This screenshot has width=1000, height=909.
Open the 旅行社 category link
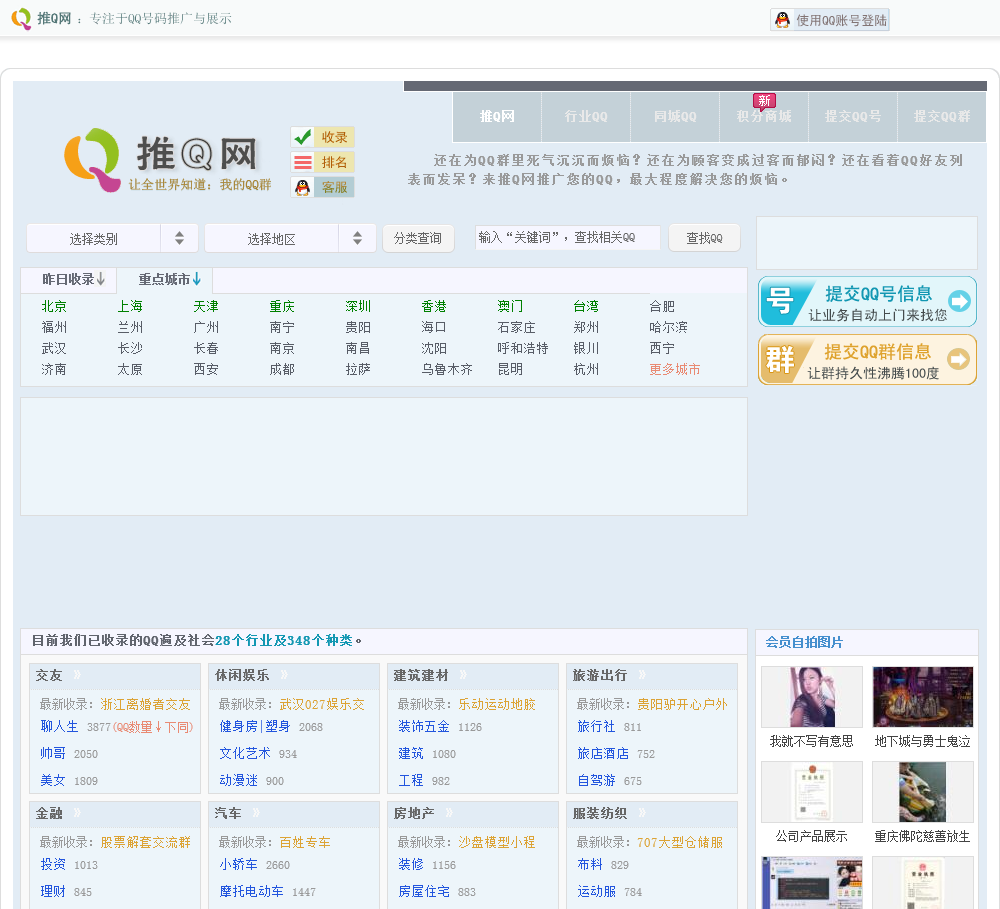[596, 727]
